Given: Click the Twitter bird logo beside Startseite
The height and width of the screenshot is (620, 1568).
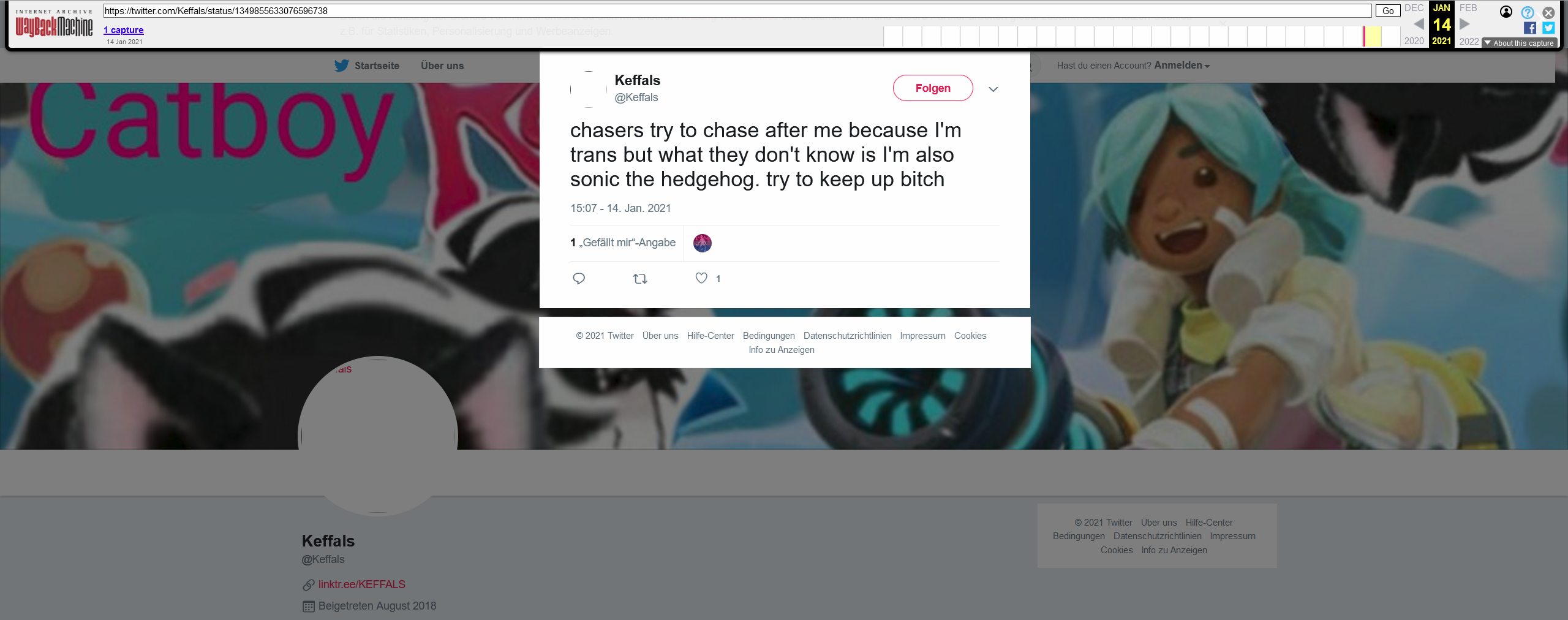Looking at the screenshot, I should coord(341,66).
